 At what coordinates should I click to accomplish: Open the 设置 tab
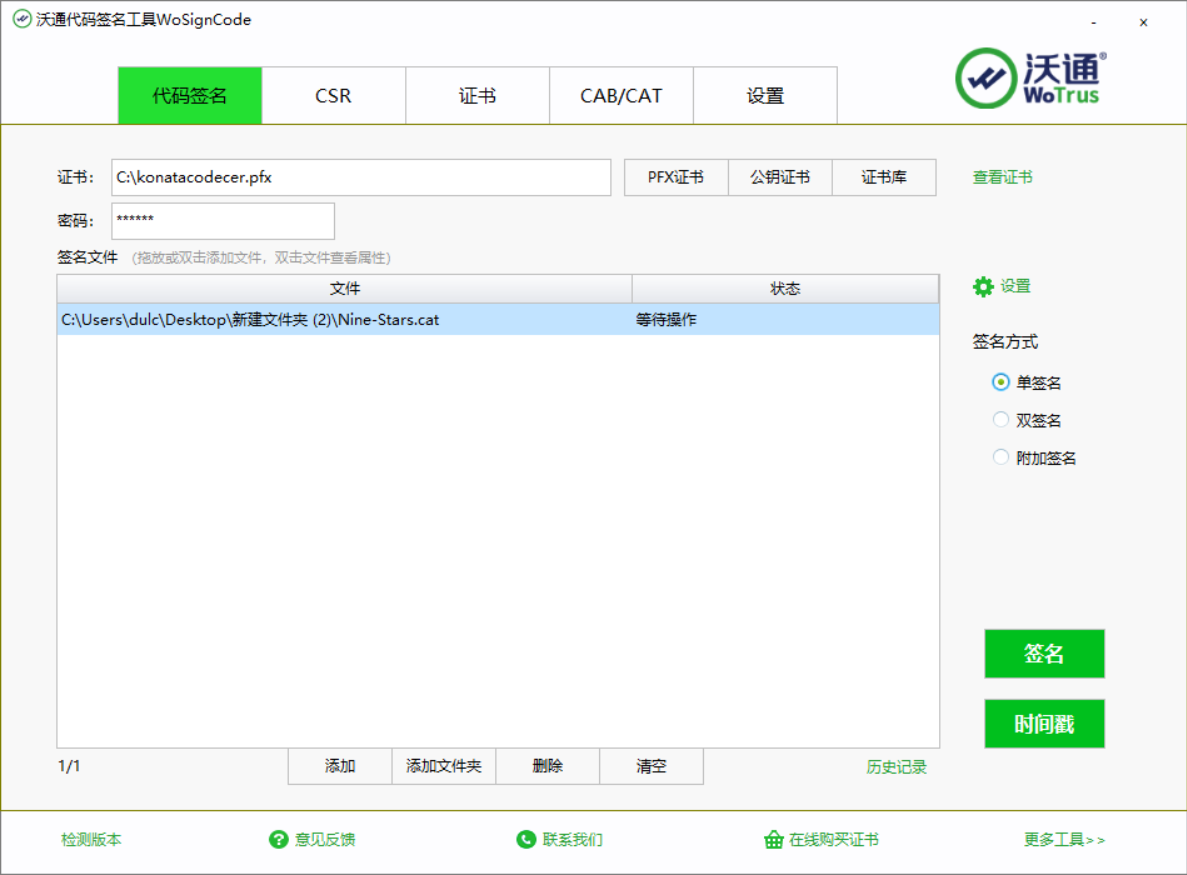765,95
